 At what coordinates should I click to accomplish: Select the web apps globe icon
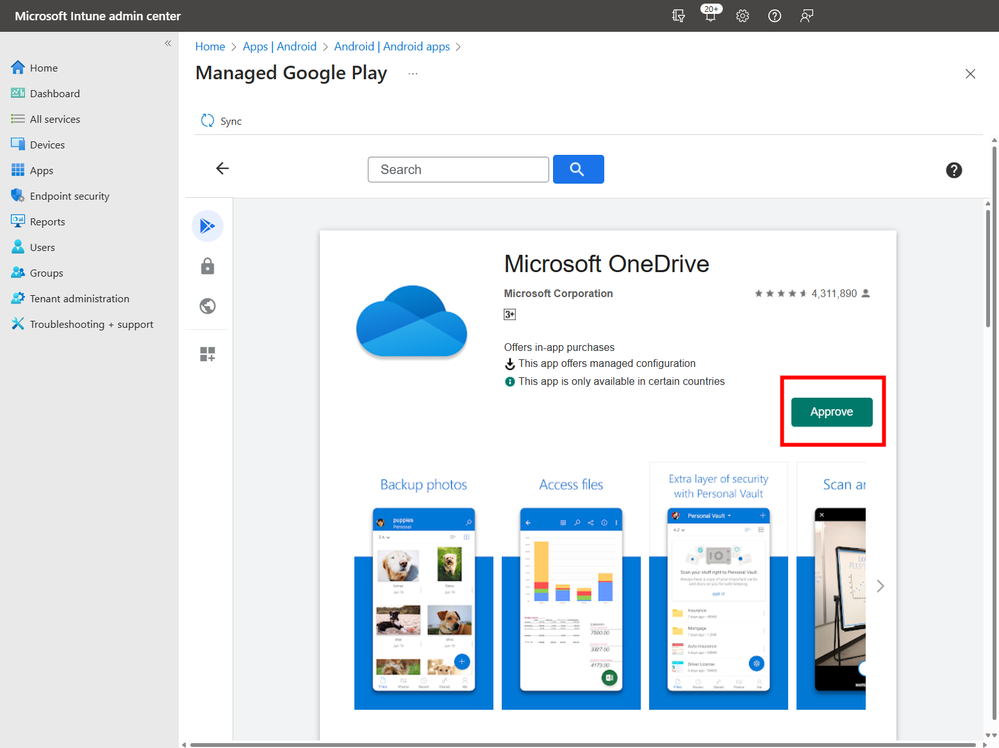pyautogui.click(x=207, y=306)
